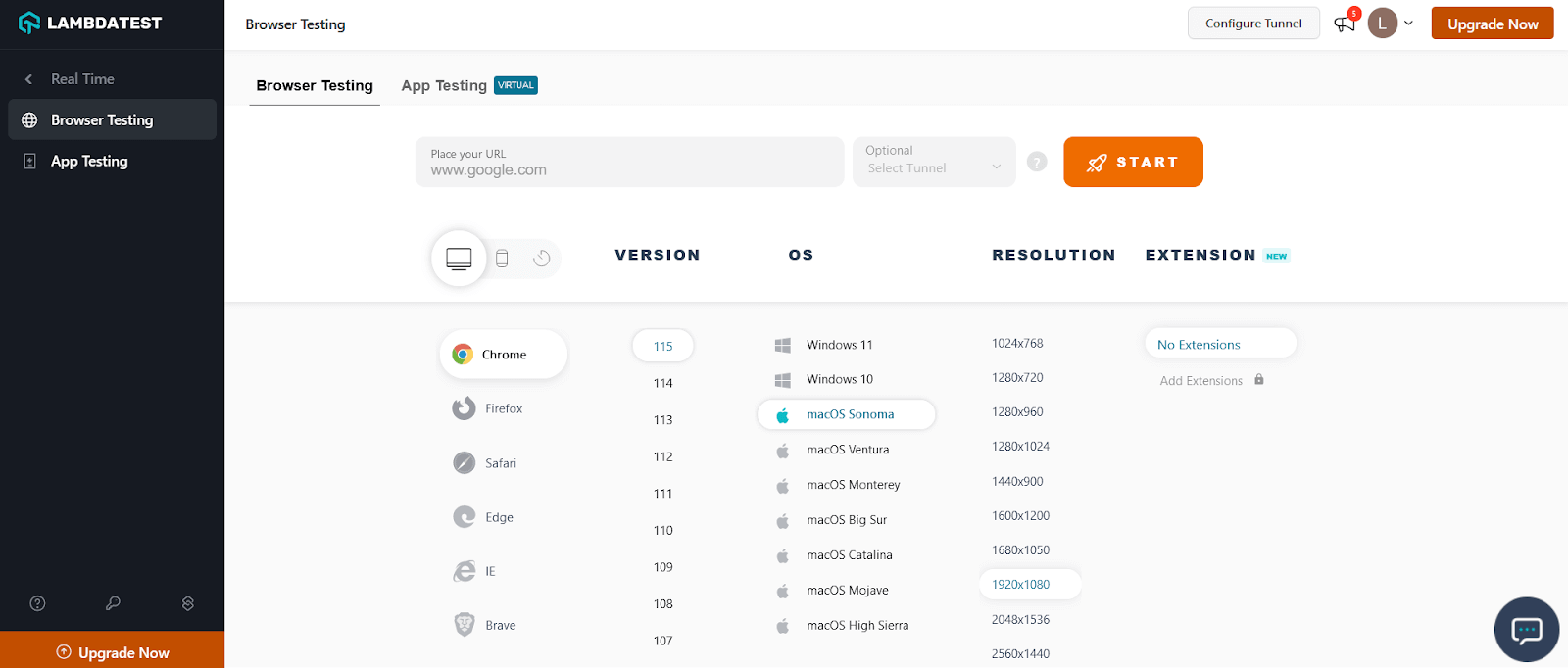Set resolution to 1024x768

[x=1017, y=344]
